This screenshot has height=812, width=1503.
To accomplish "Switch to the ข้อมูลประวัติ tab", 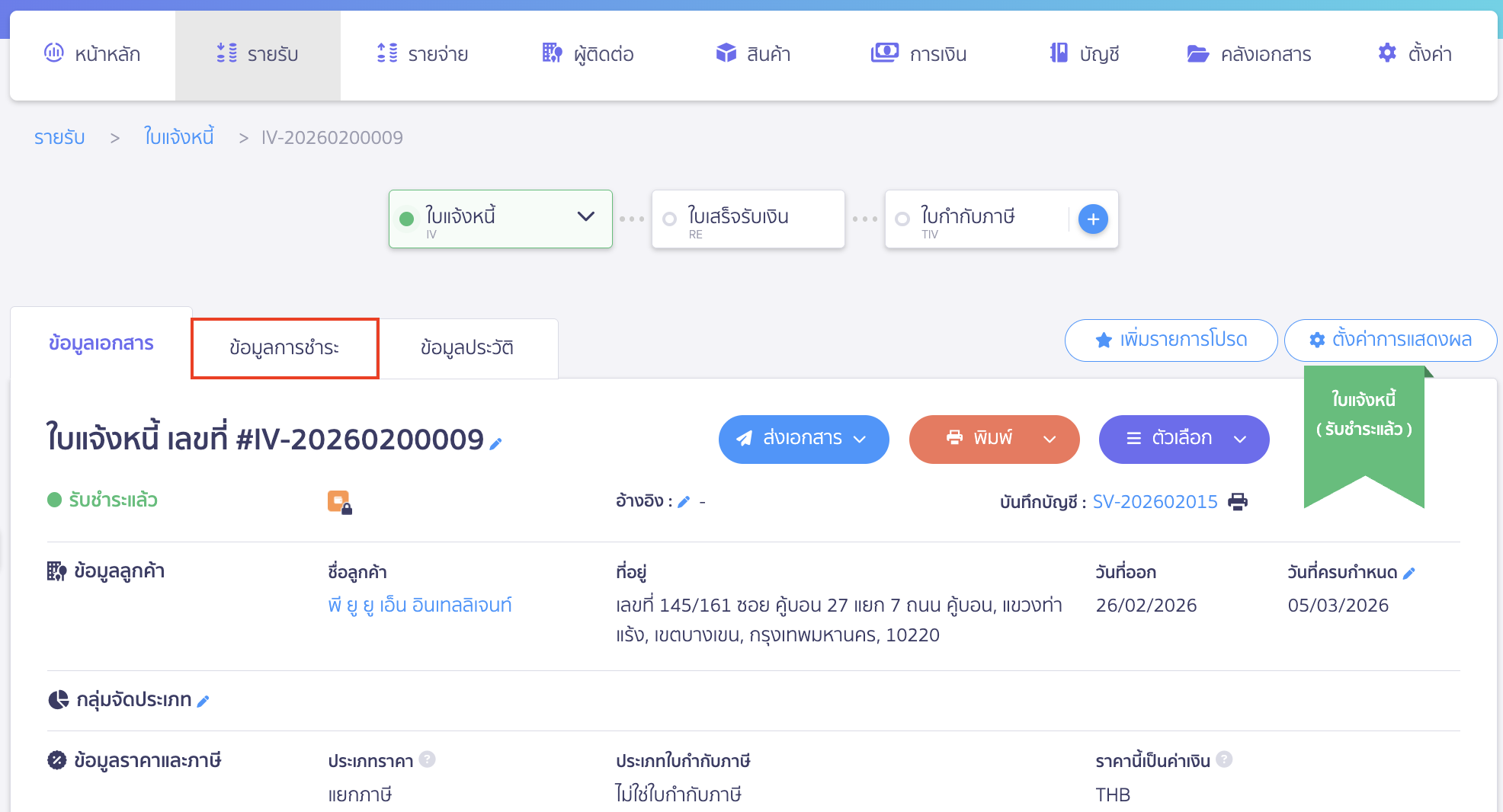I will click(x=468, y=347).
